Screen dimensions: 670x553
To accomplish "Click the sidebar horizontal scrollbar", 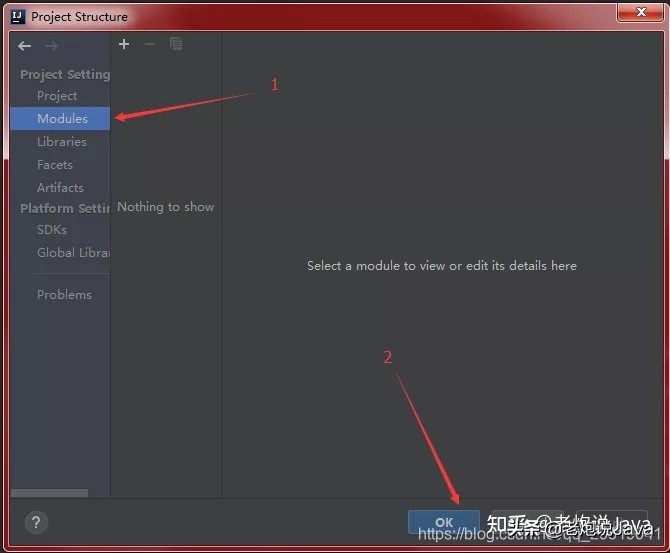I will (50, 493).
